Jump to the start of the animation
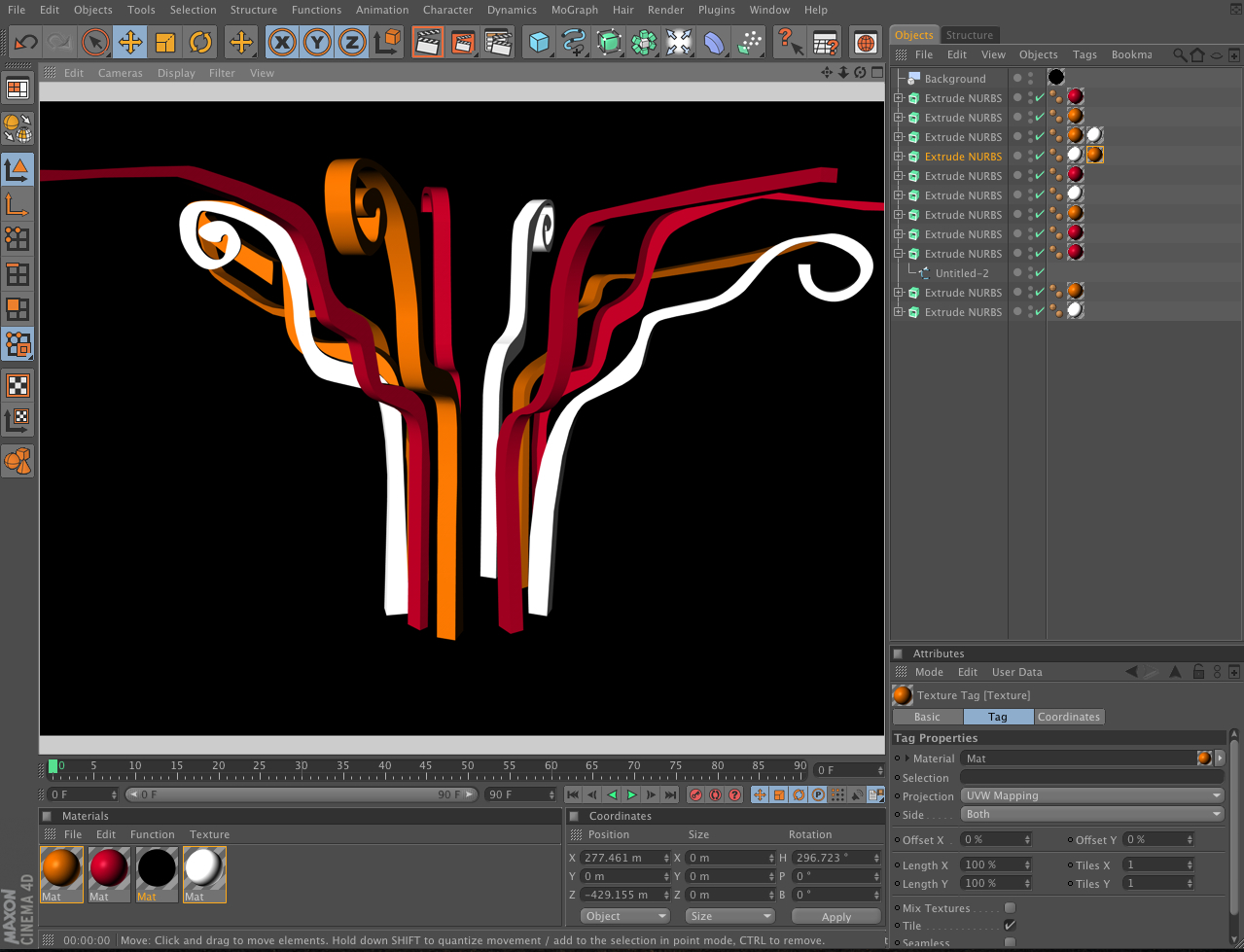Image resolution: width=1244 pixels, height=952 pixels. 573,794
